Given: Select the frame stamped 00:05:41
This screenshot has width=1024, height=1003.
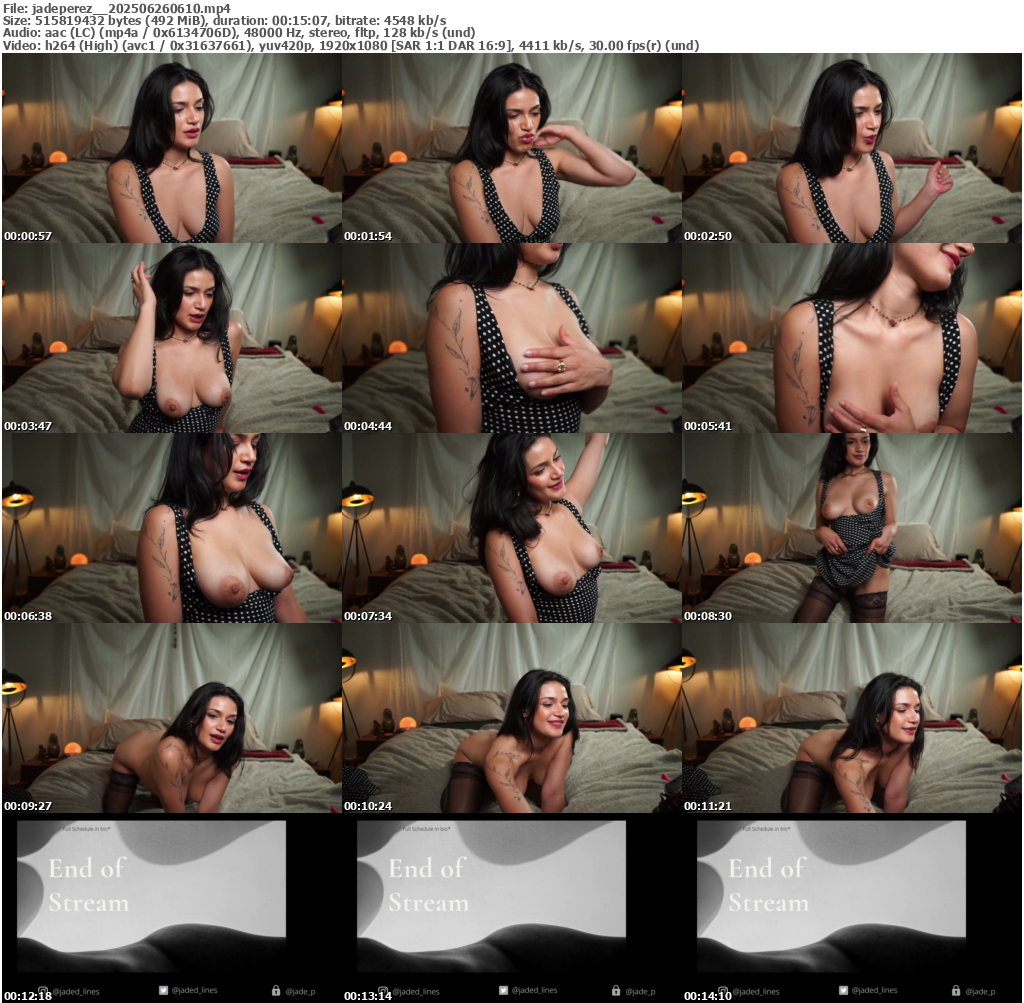Looking at the screenshot, I should [852, 338].
